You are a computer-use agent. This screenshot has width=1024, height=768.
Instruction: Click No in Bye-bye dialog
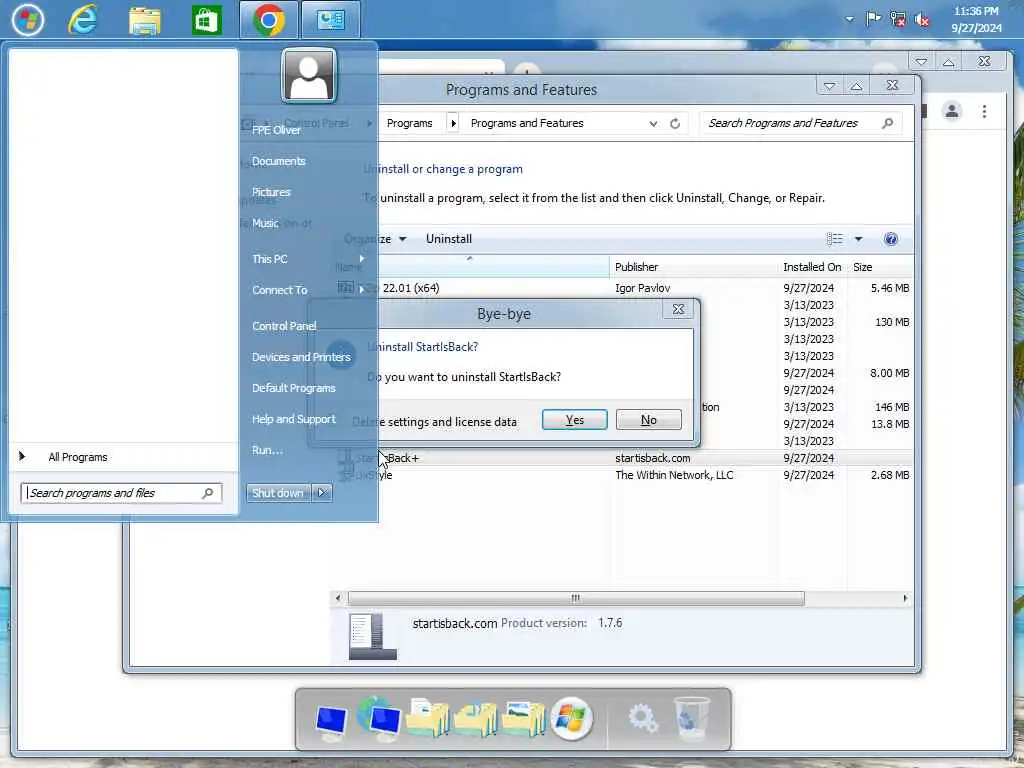(x=648, y=420)
